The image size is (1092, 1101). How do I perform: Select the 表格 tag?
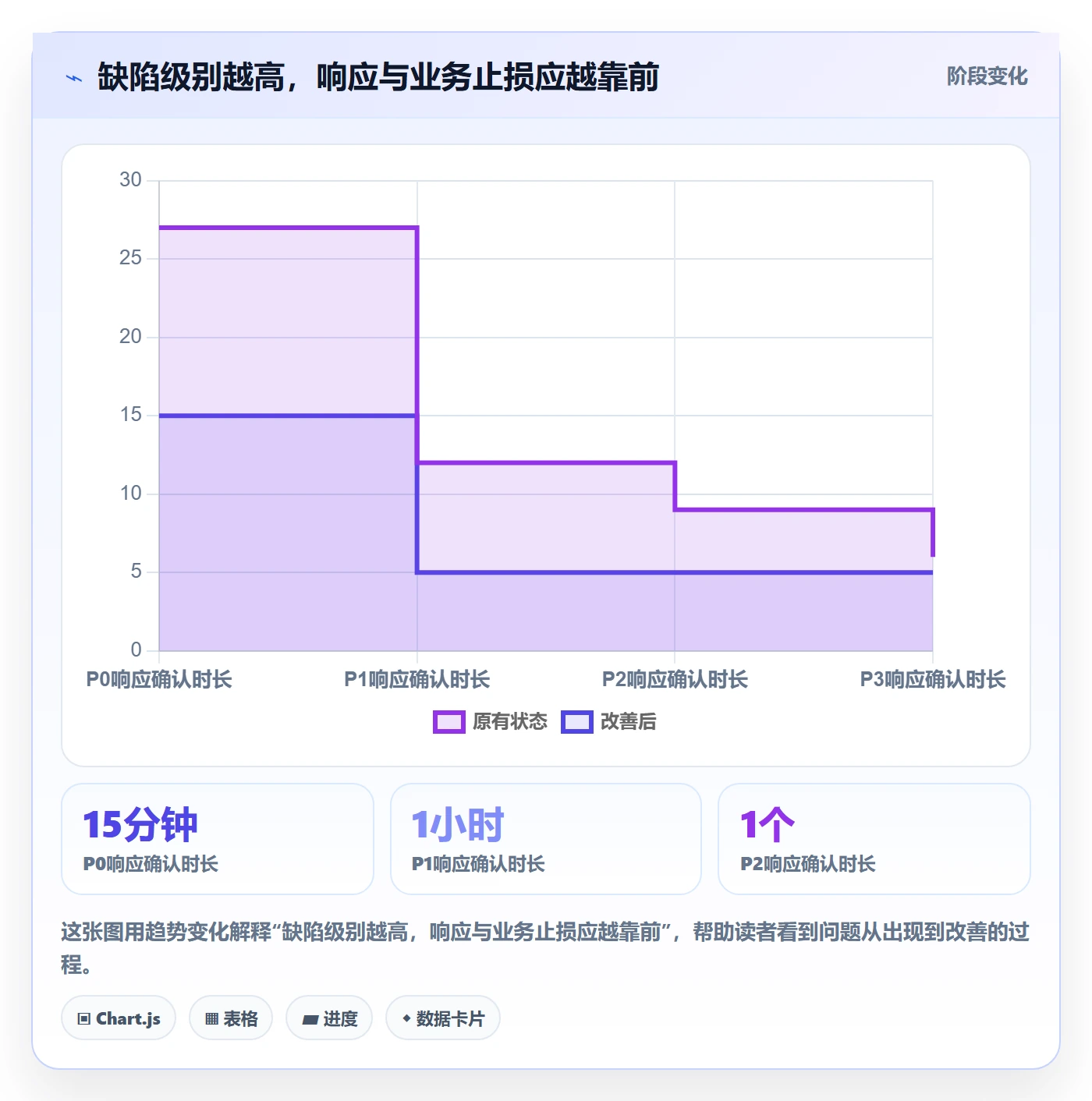coord(231,1018)
